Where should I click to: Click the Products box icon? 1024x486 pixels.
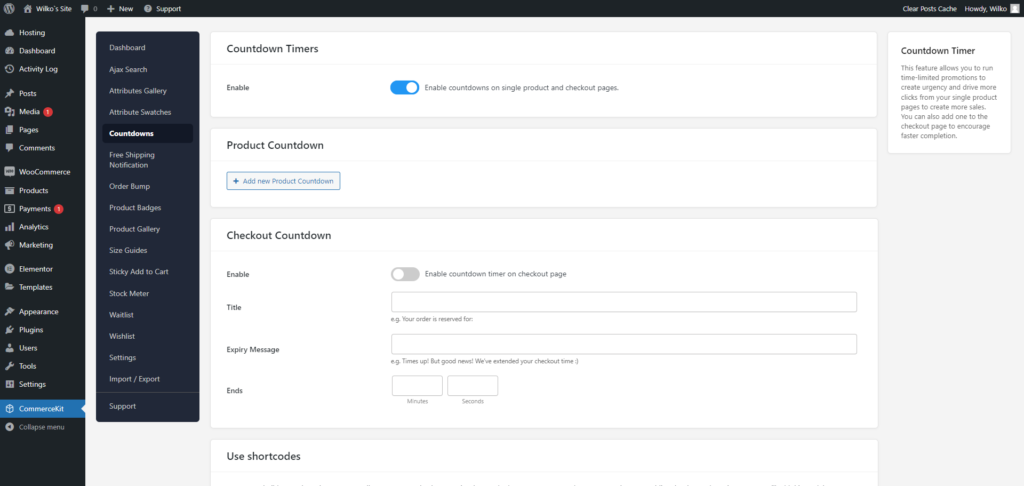(x=9, y=191)
